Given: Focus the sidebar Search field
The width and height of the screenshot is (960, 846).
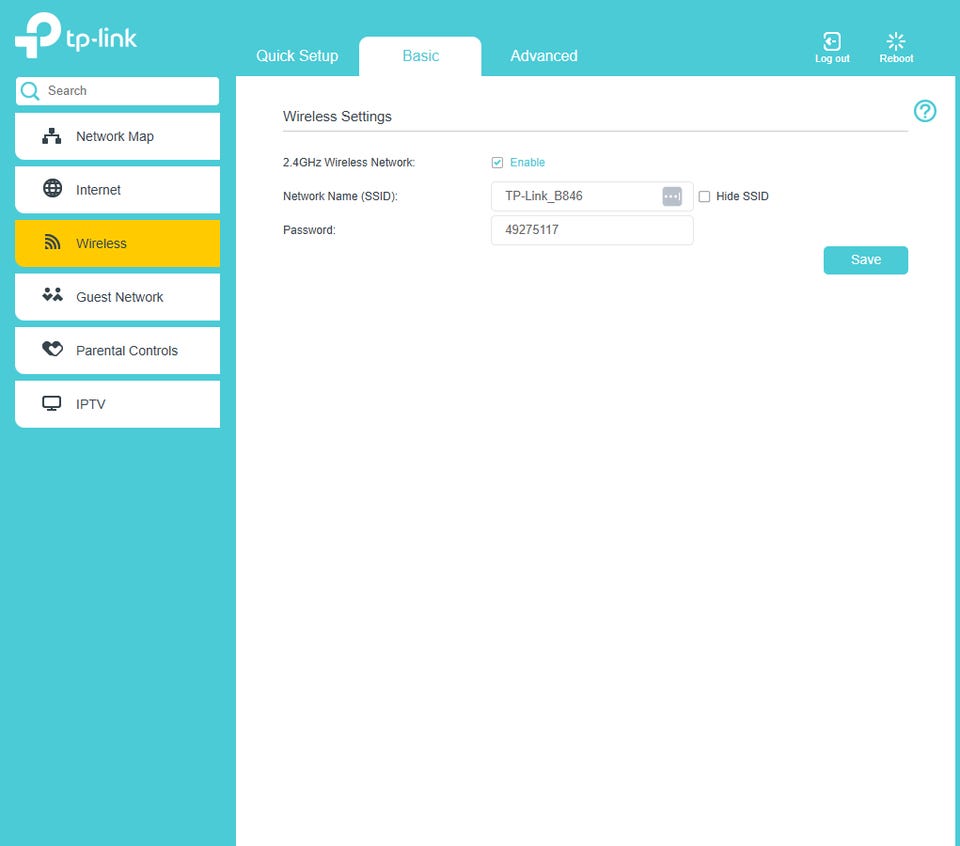Looking at the screenshot, I should click(118, 91).
